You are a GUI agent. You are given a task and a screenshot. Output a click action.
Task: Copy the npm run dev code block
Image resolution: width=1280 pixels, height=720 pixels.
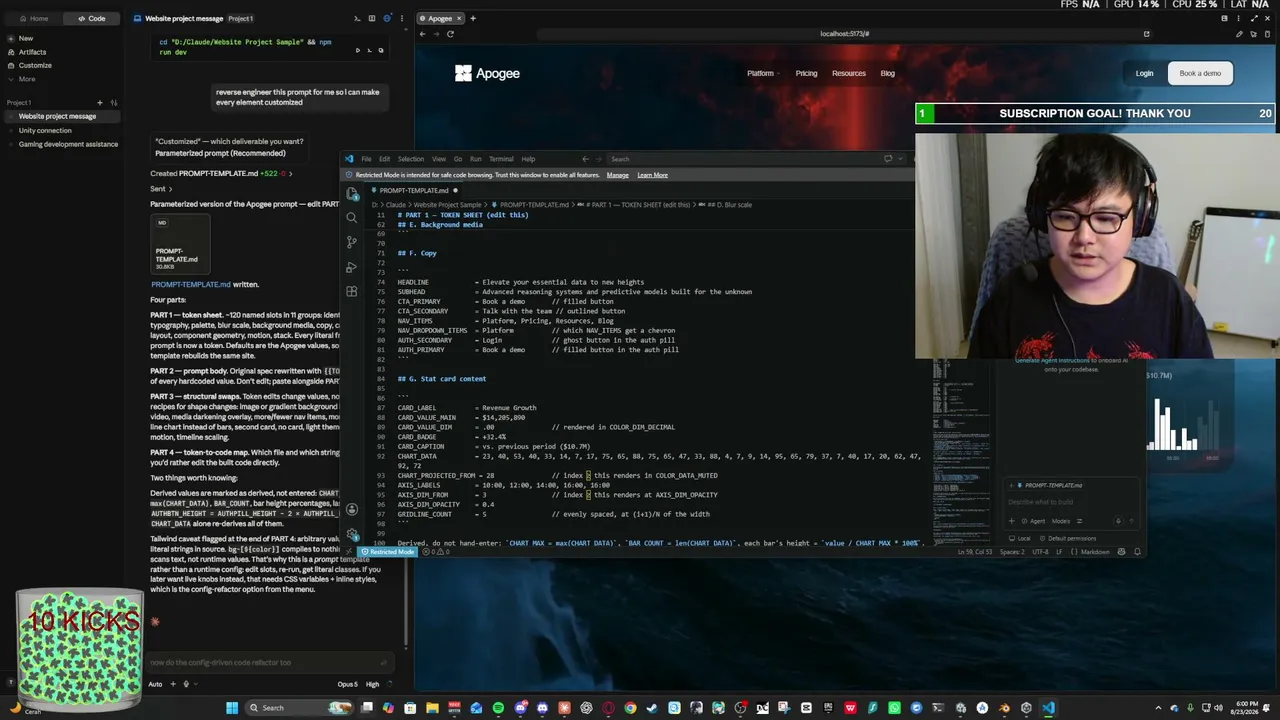(380, 50)
